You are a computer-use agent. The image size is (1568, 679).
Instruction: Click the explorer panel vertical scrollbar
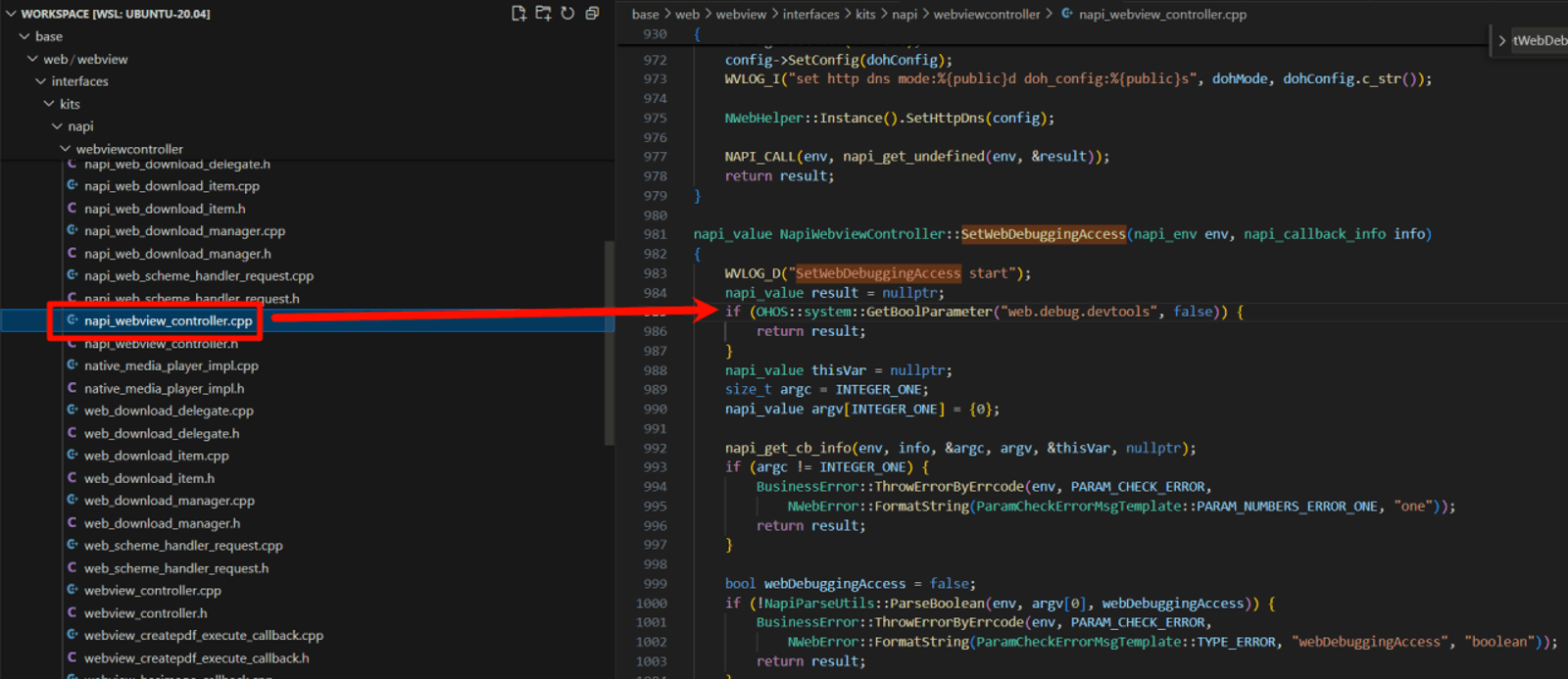(x=610, y=343)
